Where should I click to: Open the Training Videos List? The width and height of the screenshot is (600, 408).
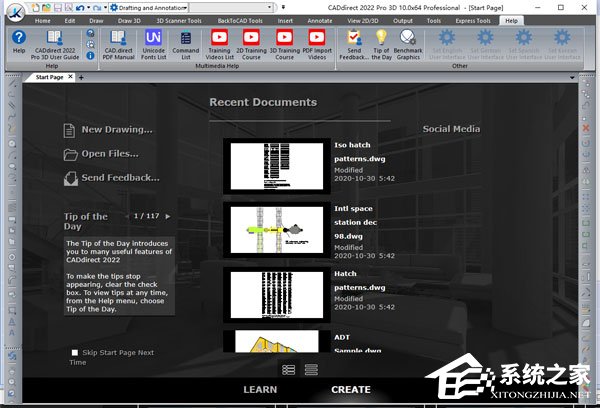[219, 45]
